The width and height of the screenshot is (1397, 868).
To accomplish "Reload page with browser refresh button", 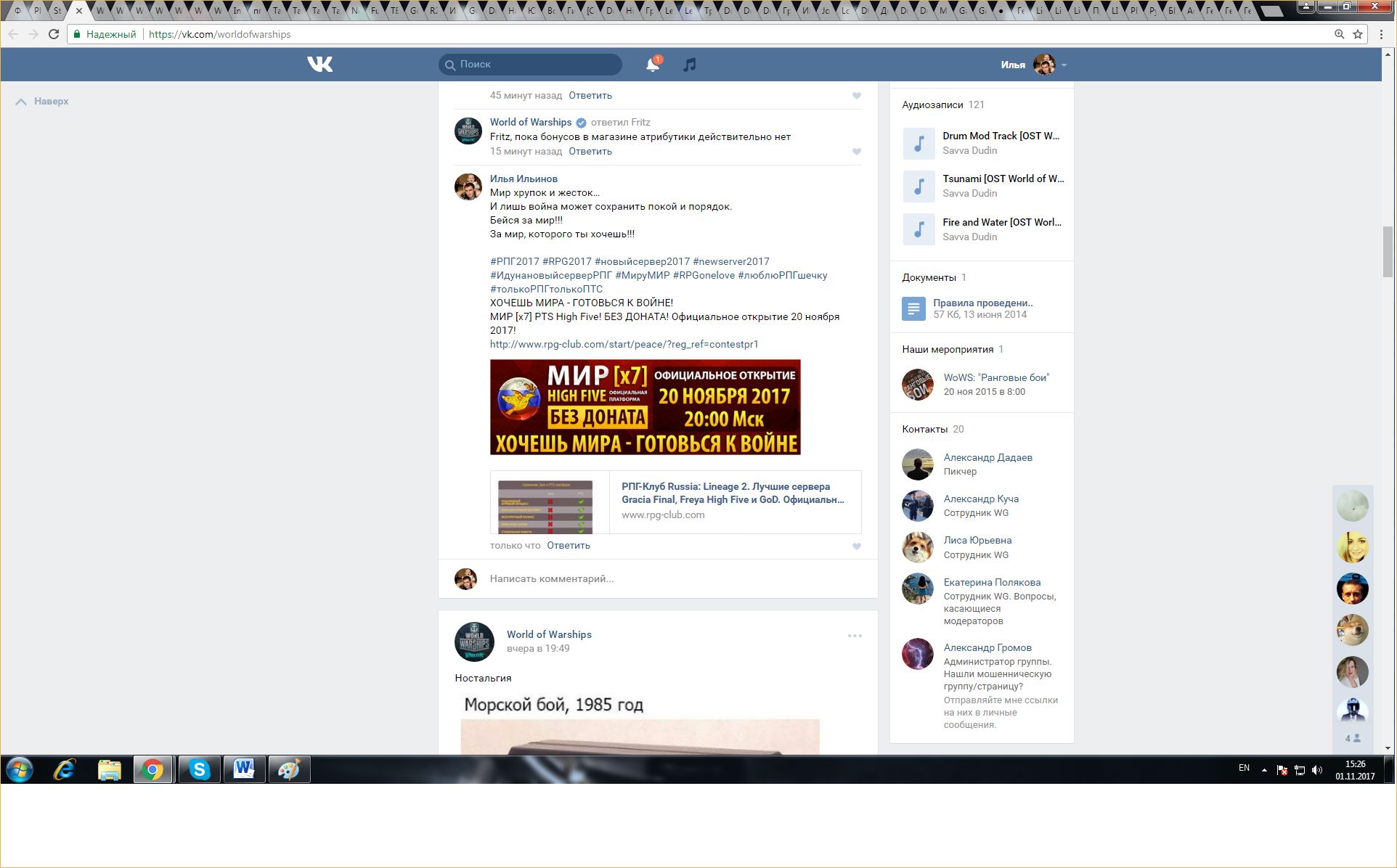I will pos(53,34).
